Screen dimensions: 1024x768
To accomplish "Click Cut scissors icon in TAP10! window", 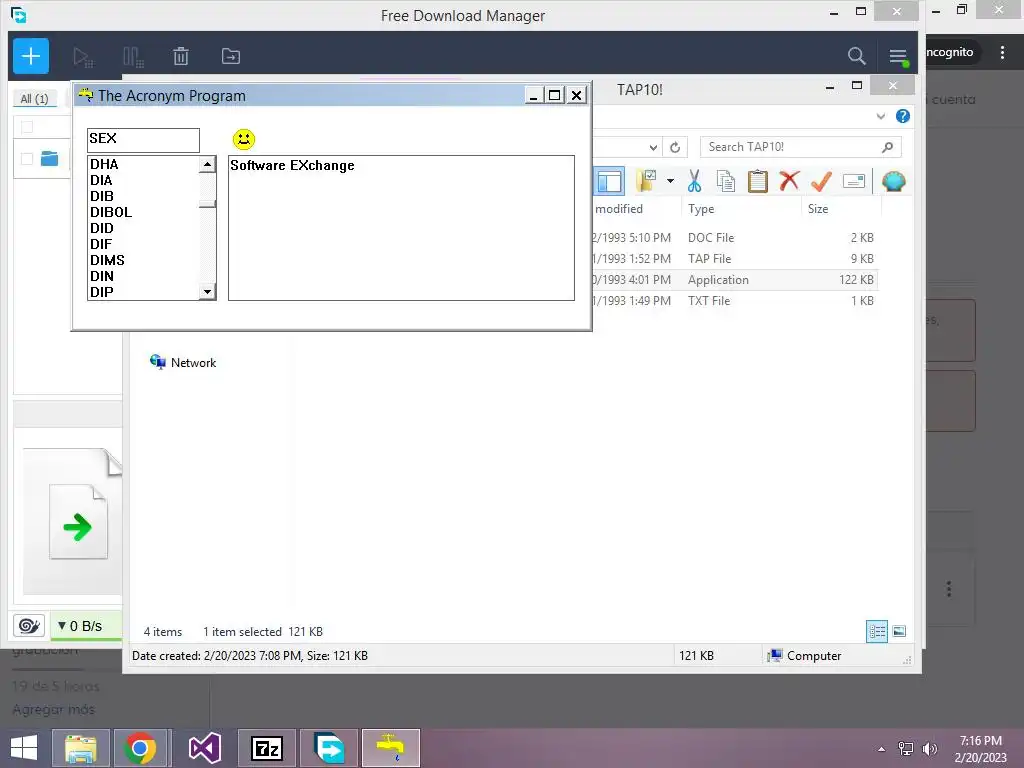I will point(694,181).
